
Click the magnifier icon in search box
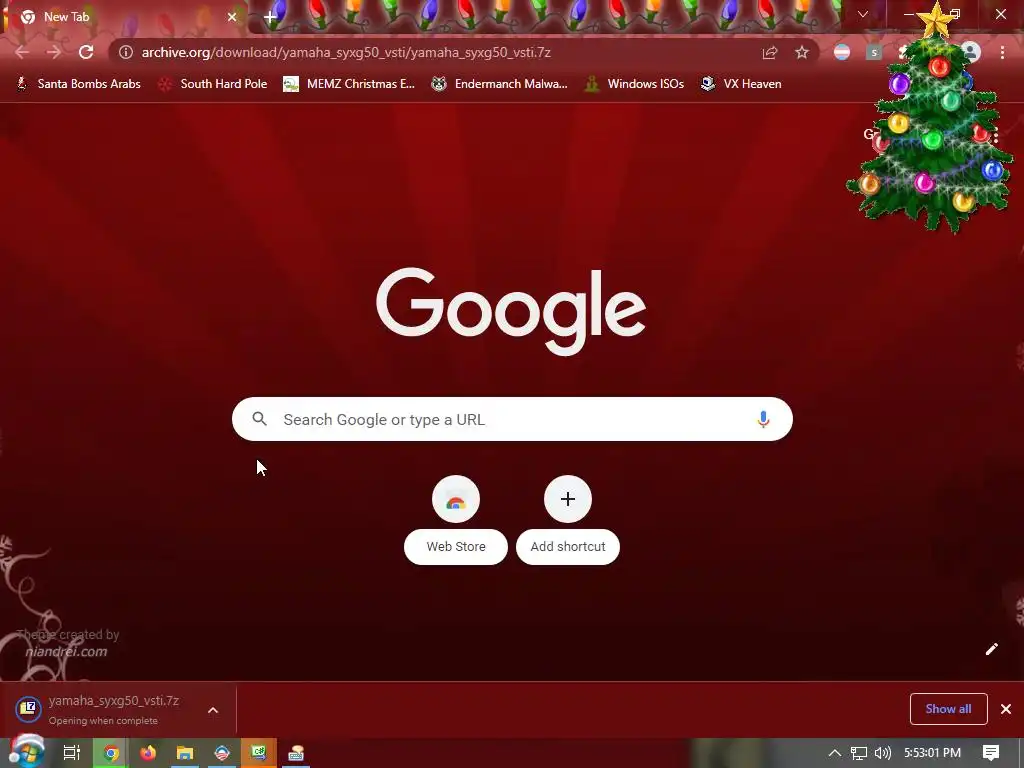(259, 419)
